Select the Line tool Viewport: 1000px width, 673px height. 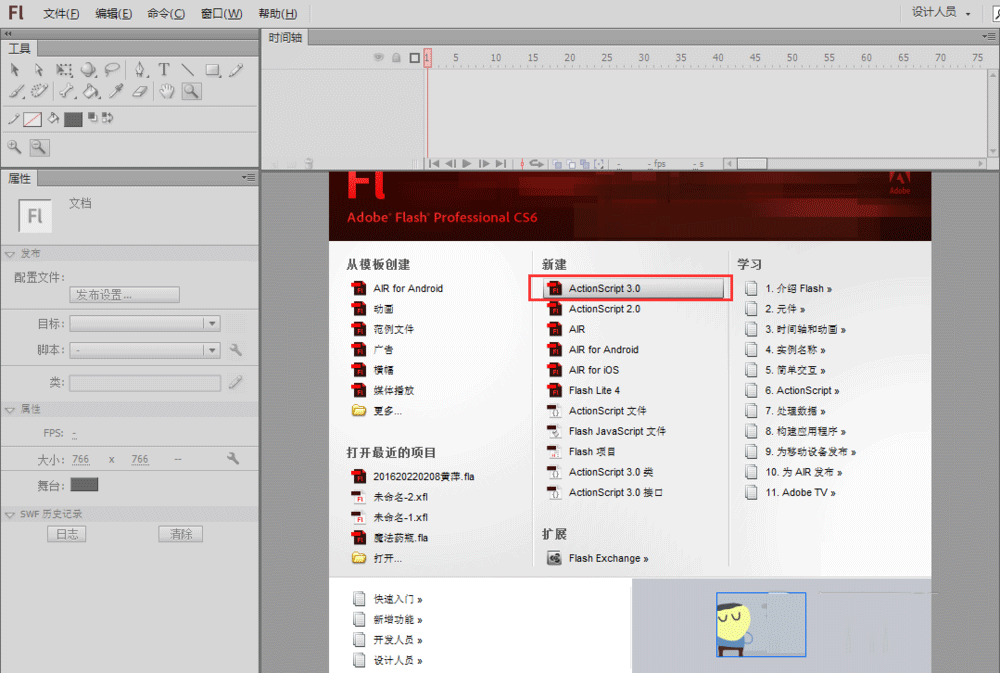[x=188, y=70]
